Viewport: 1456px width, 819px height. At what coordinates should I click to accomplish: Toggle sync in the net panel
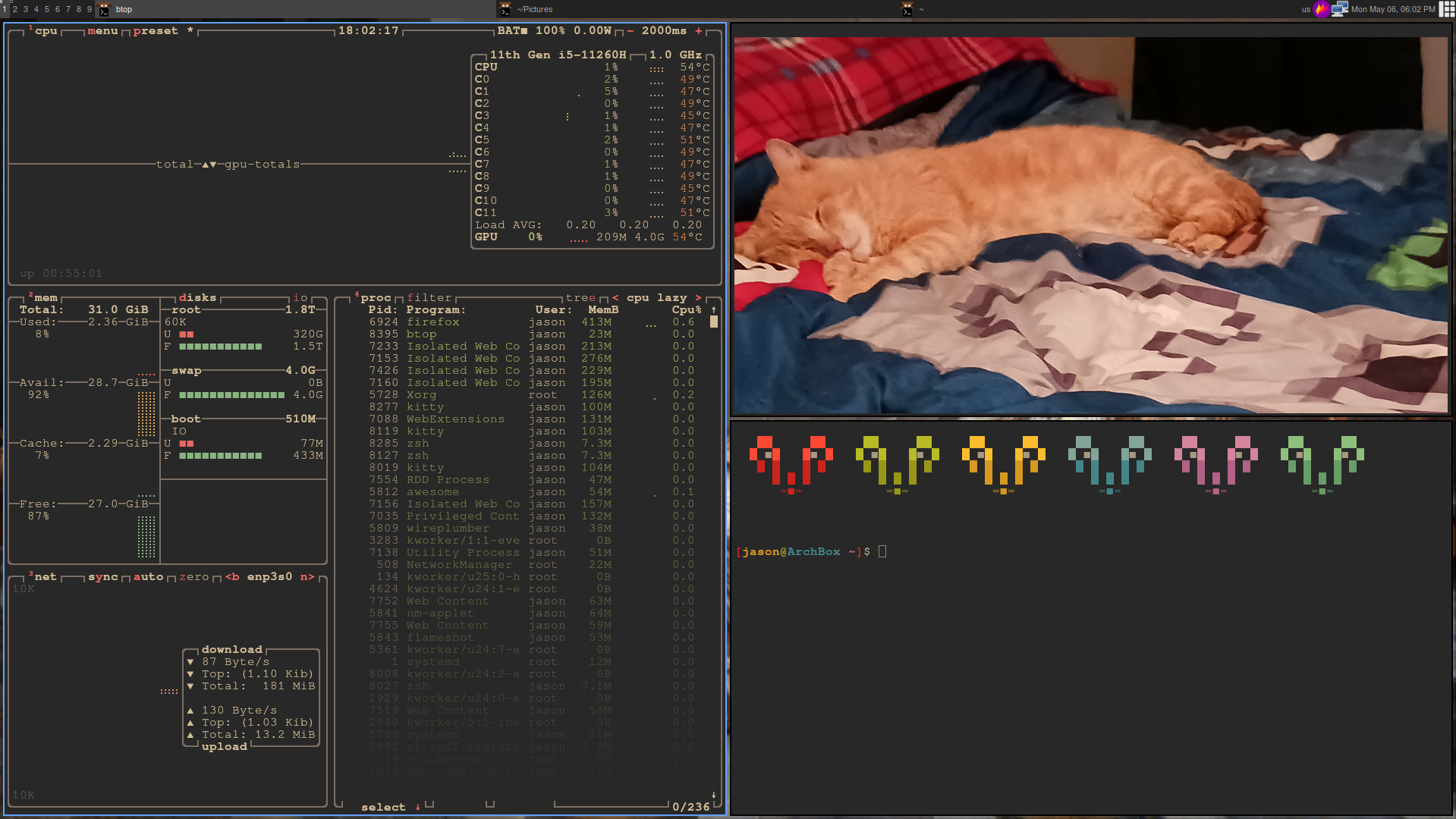point(102,576)
